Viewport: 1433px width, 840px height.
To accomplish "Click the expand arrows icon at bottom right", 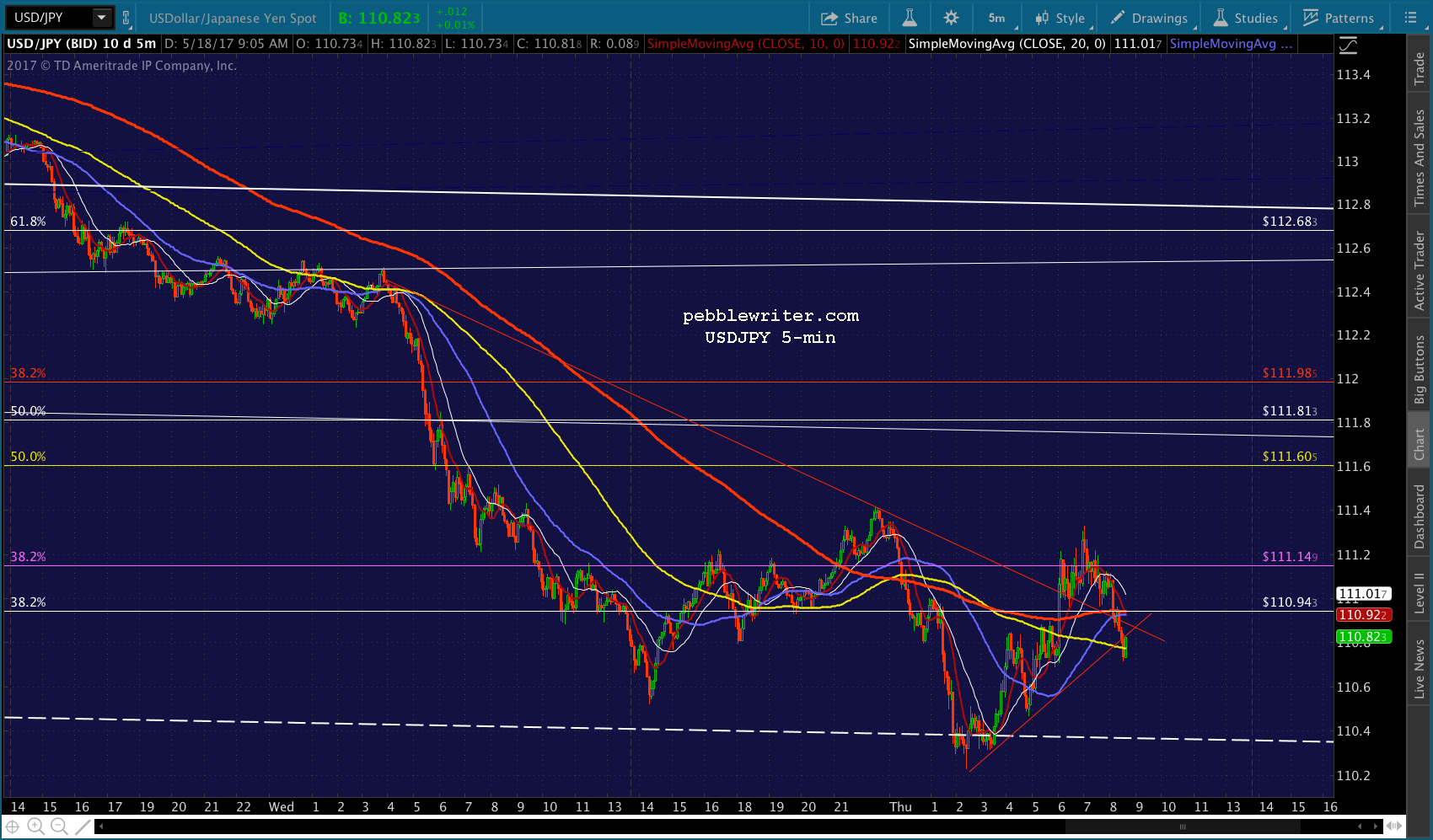I will [x=1394, y=827].
